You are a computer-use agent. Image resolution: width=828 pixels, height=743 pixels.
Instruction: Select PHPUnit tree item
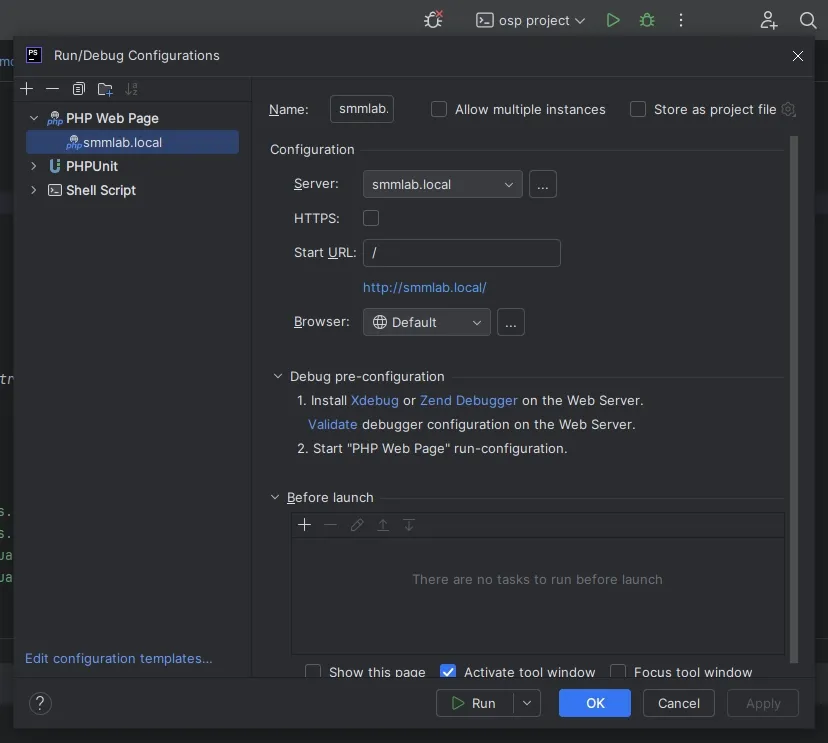tap(91, 166)
